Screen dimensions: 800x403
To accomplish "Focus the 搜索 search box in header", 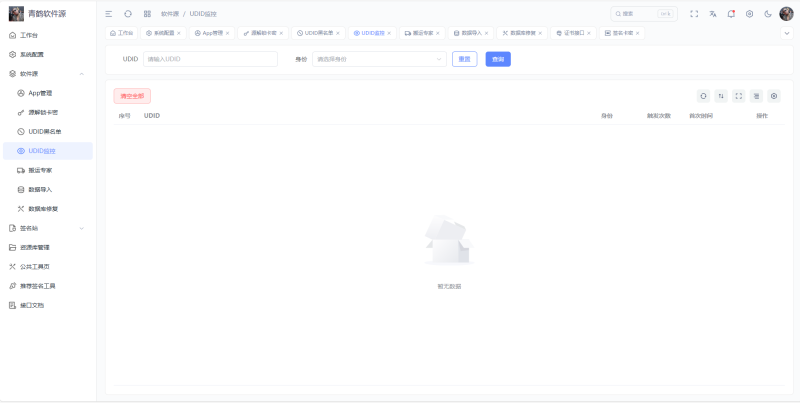I will click(644, 14).
